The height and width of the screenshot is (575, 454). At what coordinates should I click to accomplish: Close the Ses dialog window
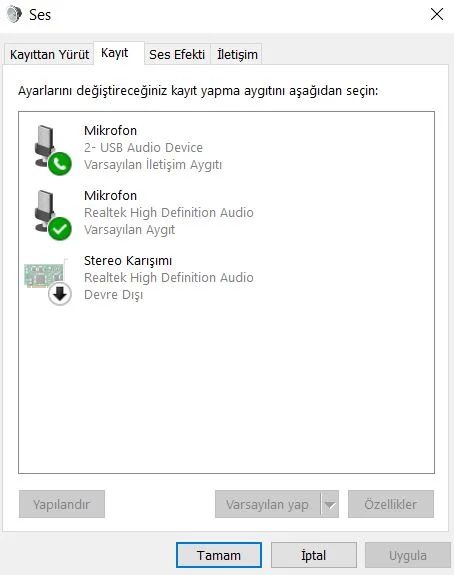(x=437, y=15)
